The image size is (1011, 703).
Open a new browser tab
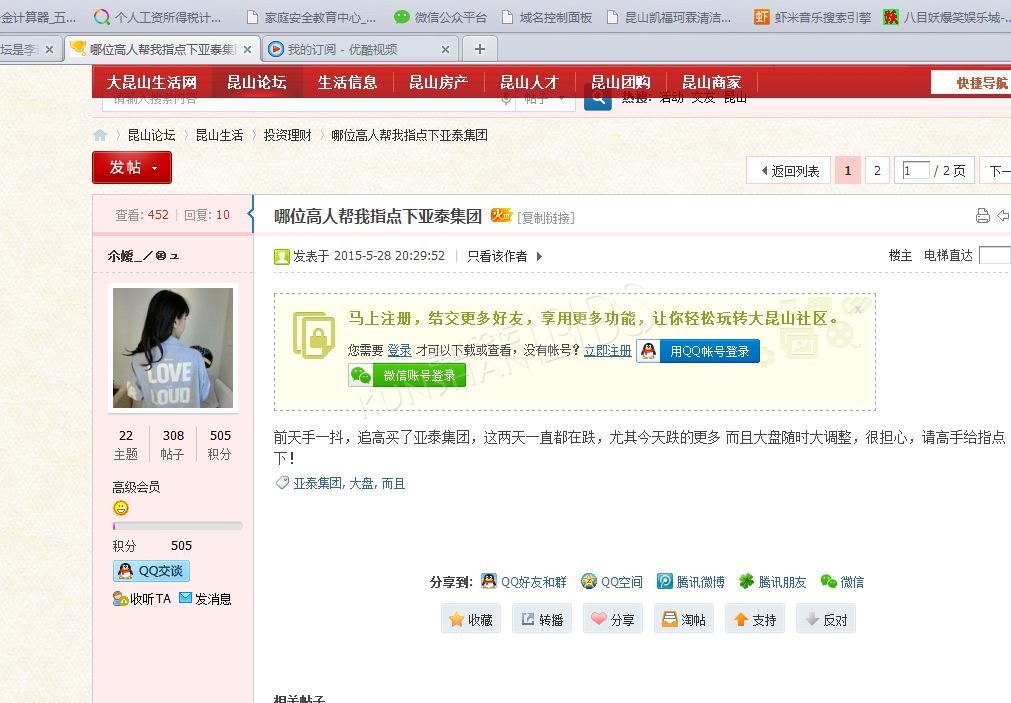479,49
